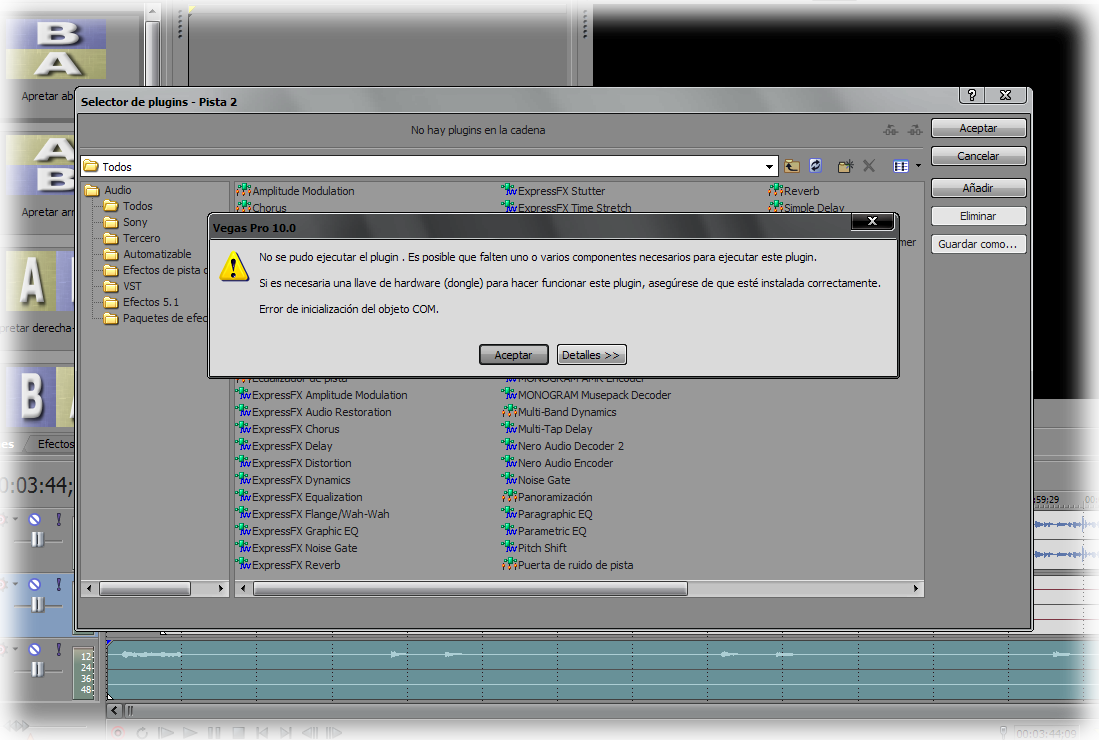Screen dimensions: 1099x740
Task: Click the new folder icon
Action: coord(845,166)
